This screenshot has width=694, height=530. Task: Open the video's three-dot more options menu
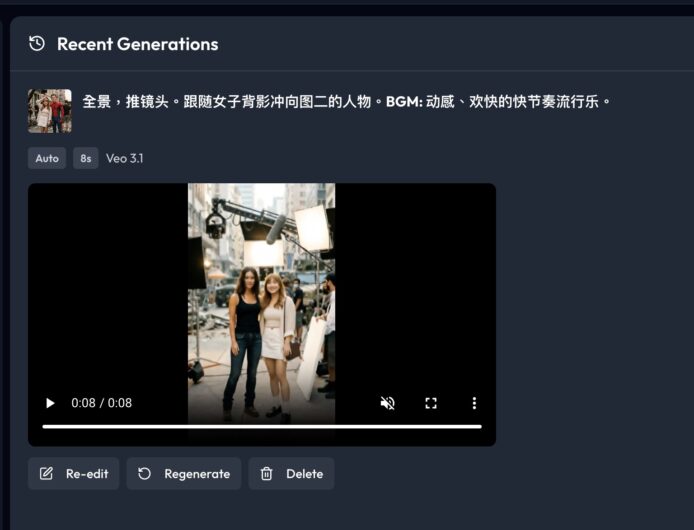(x=474, y=403)
